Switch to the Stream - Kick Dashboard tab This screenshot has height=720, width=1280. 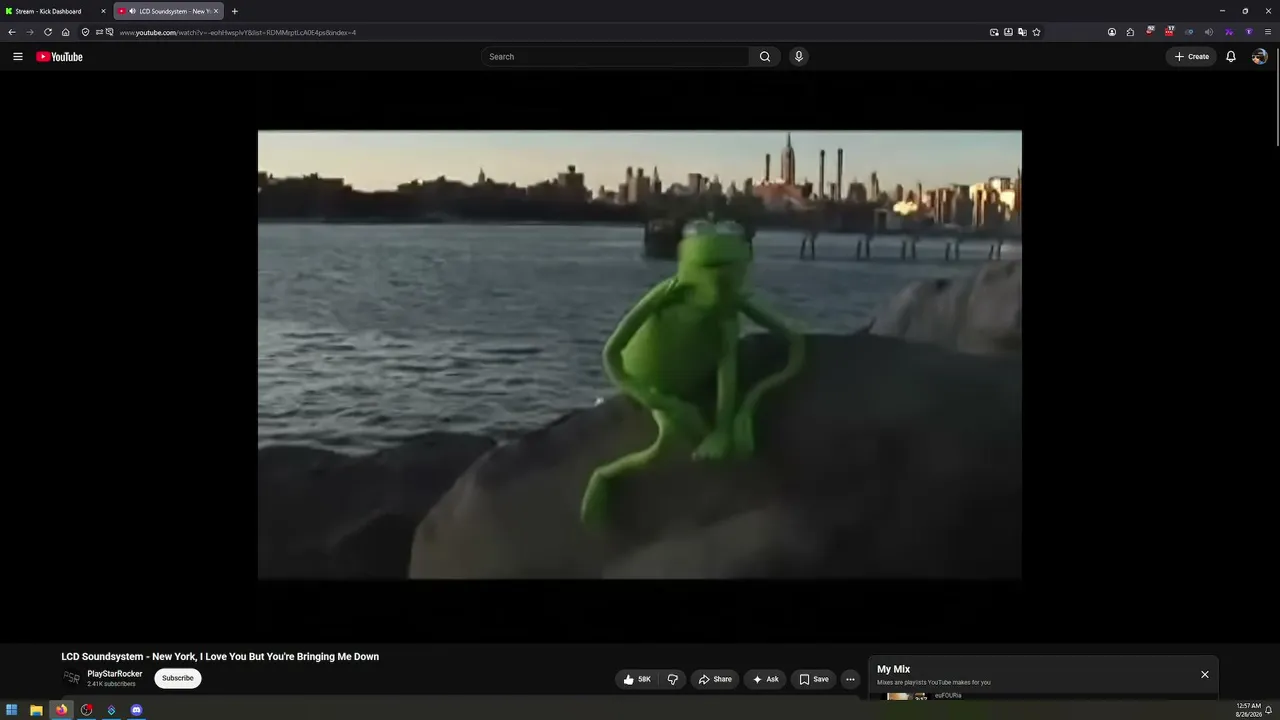pyautogui.click(x=55, y=11)
